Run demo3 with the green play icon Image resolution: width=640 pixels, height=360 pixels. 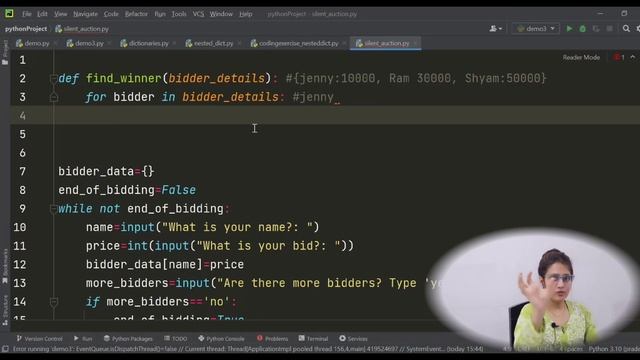coord(569,29)
